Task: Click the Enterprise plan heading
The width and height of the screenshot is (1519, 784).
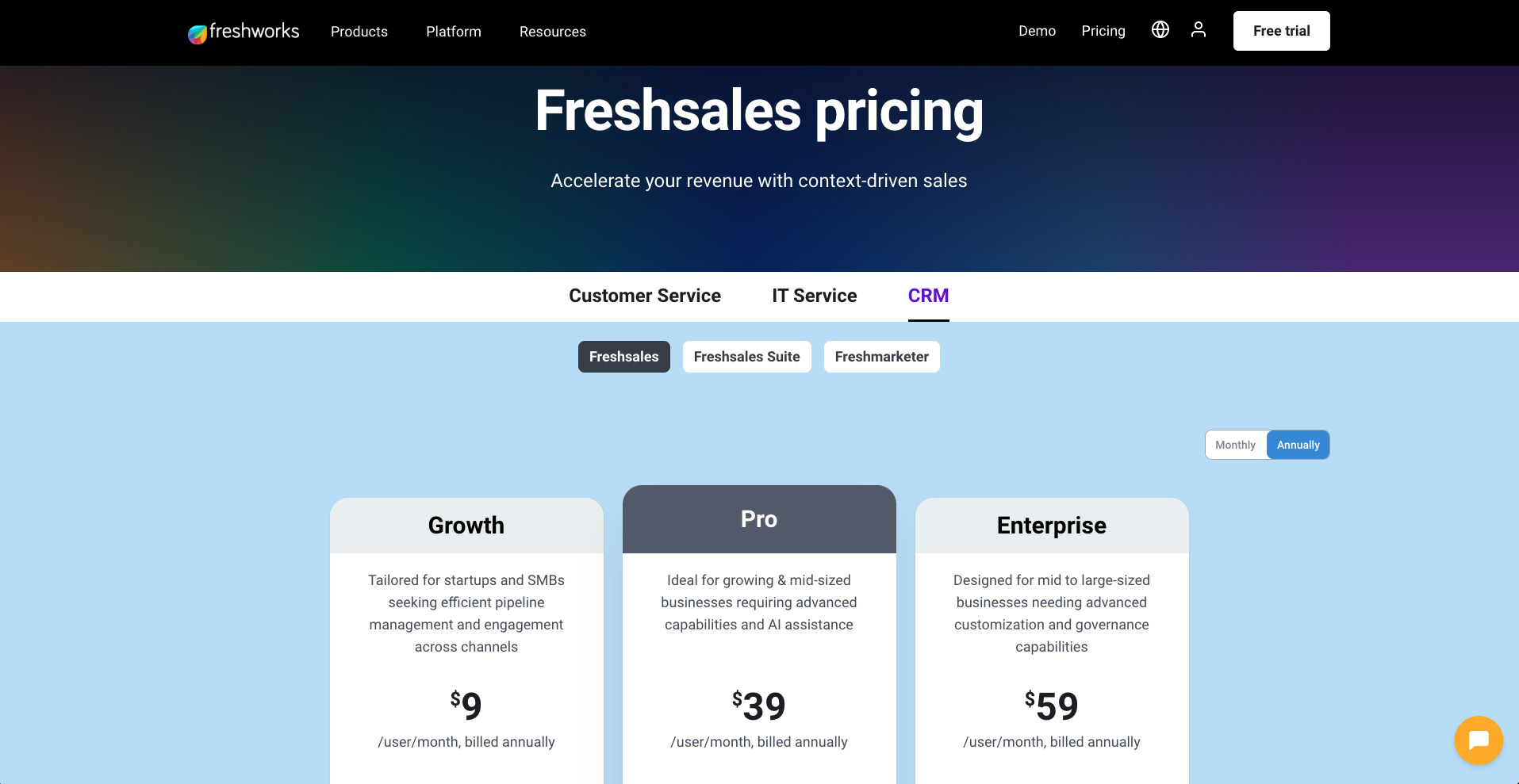Action: [x=1051, y=526]
